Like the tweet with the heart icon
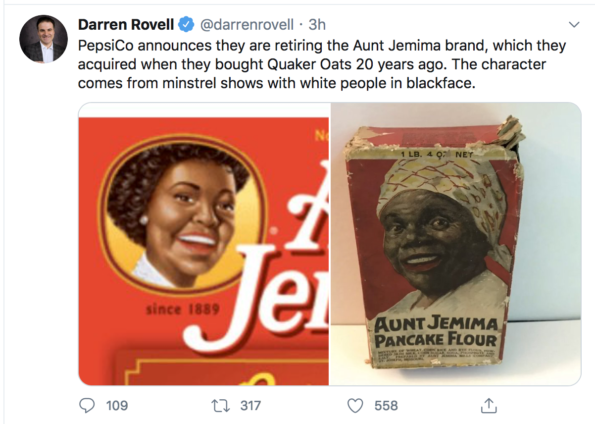Image resolution: width=595 pixels, height=424 pixels. coord(355,406)
